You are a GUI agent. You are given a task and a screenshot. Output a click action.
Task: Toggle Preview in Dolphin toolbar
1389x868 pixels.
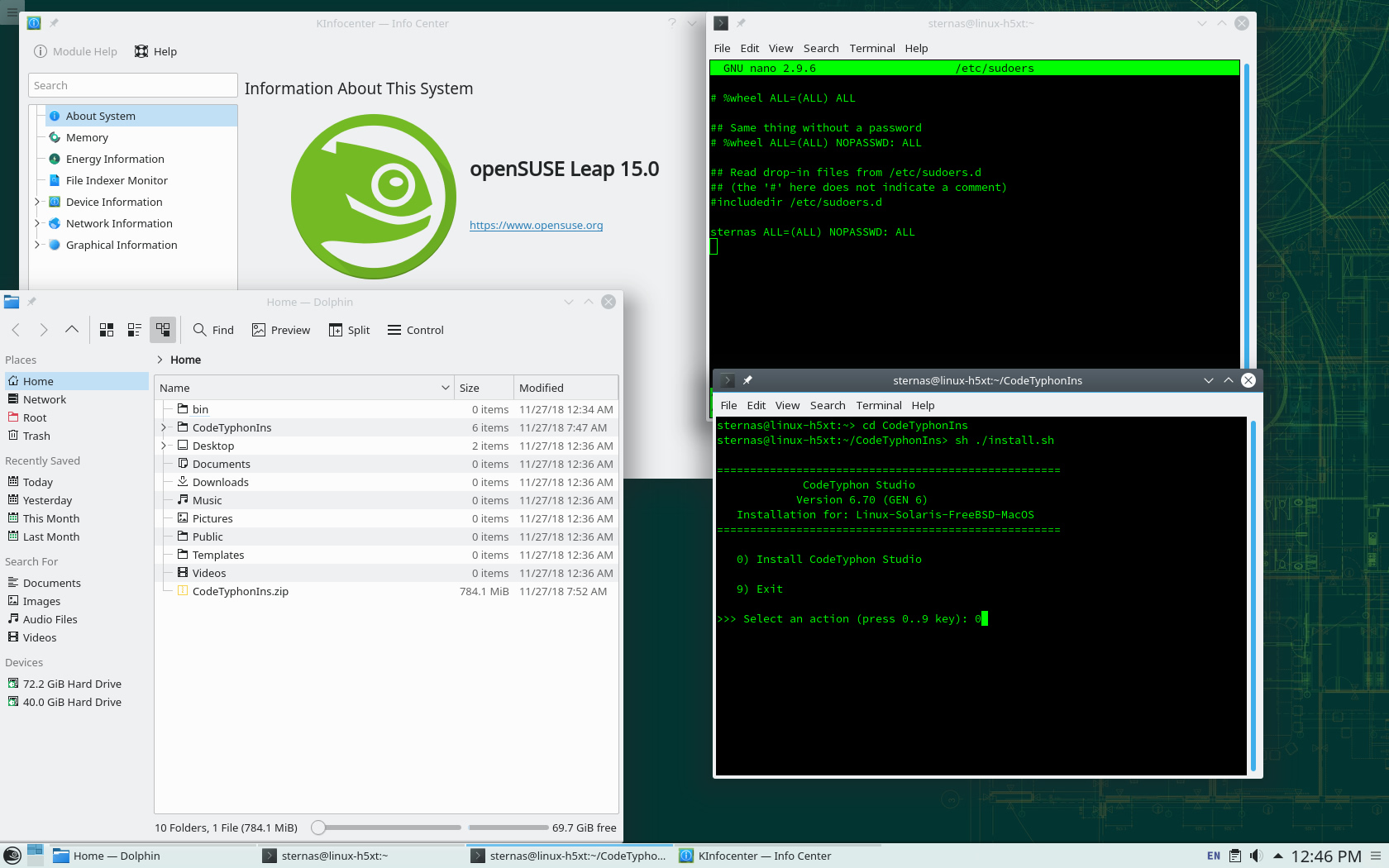click(281, 330)
